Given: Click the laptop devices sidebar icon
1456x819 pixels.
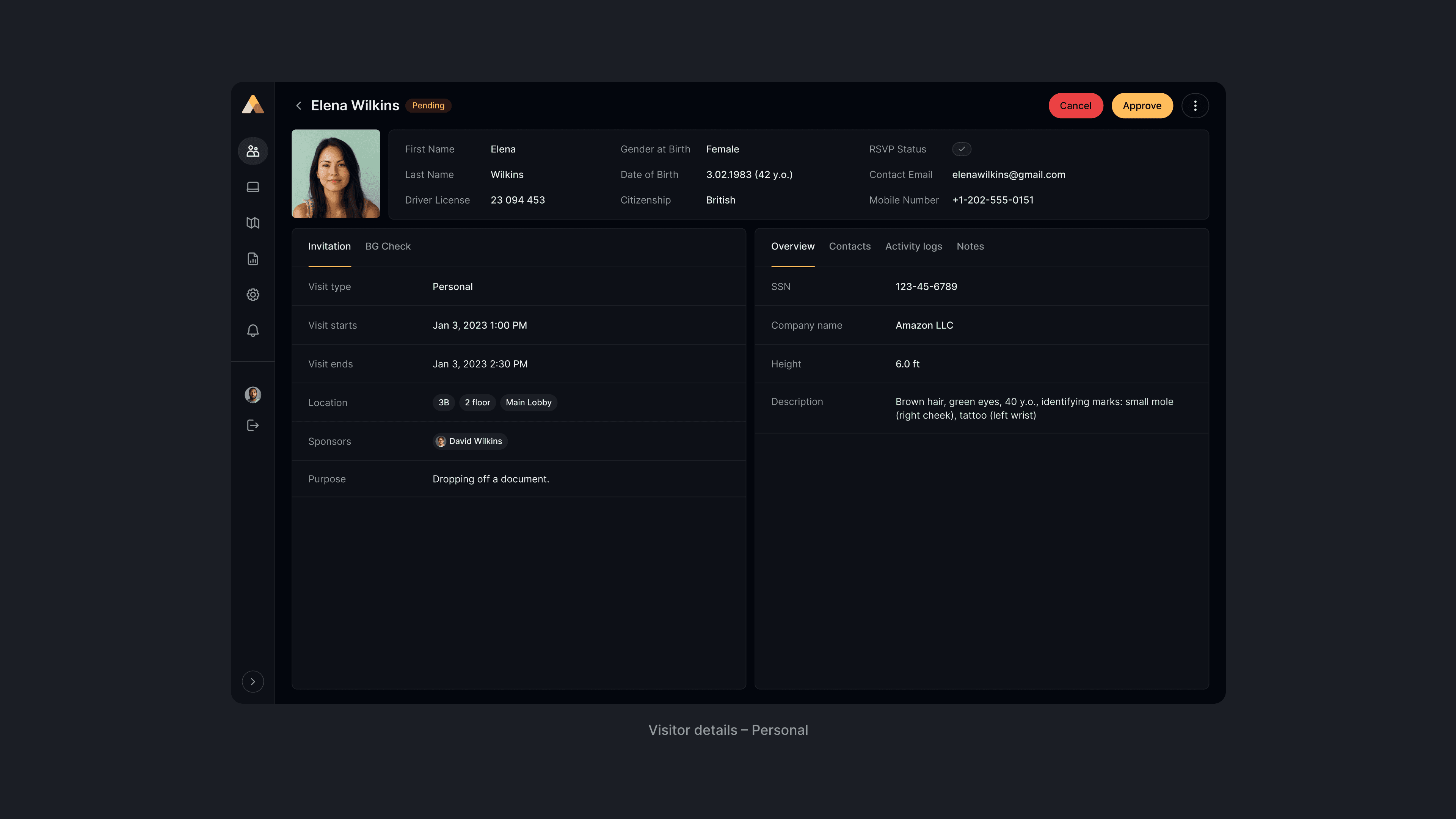Looking at the screenshot, I should (x=253, y=187).
